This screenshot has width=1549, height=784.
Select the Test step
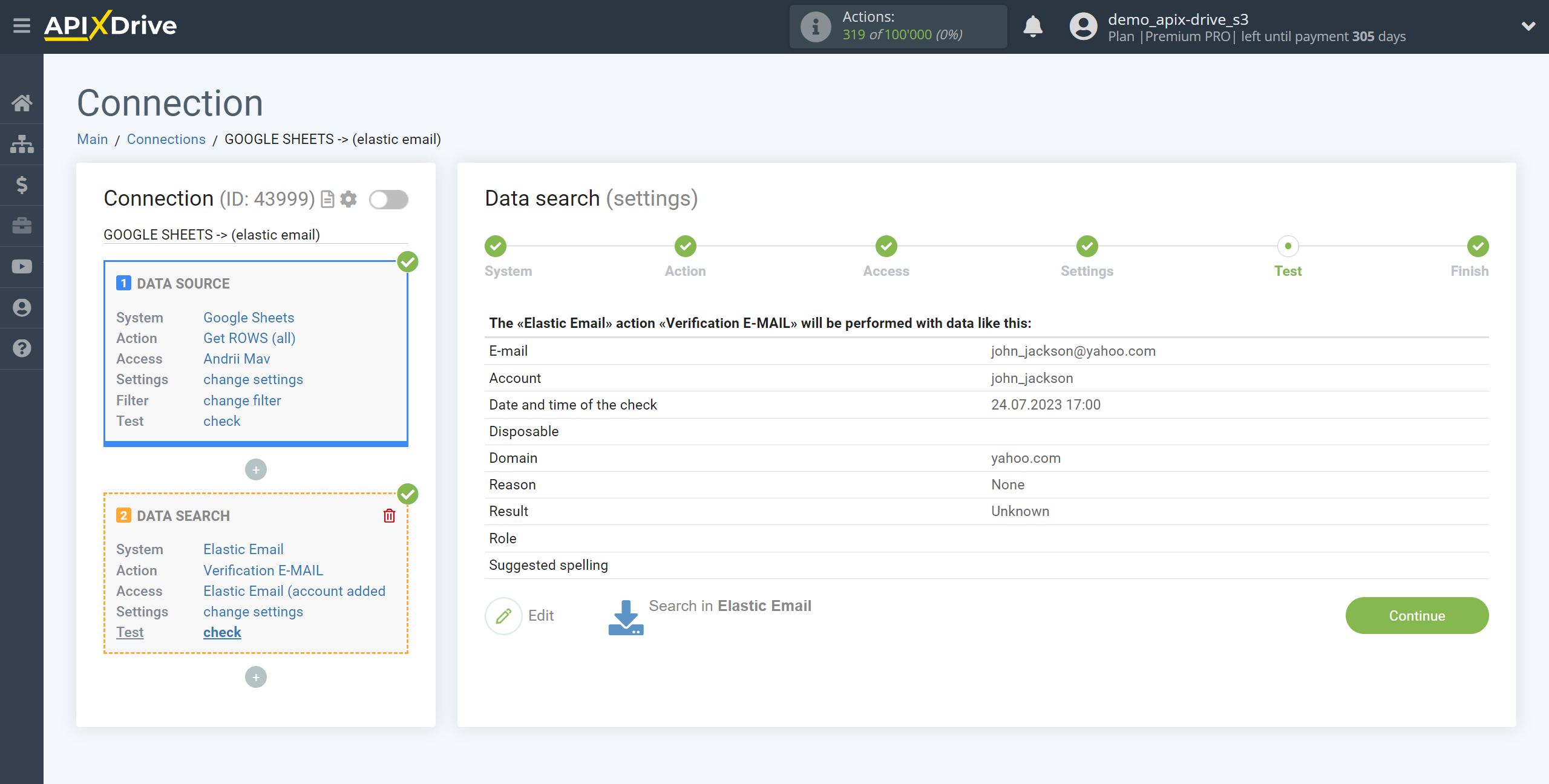[x=1288, y=246]
